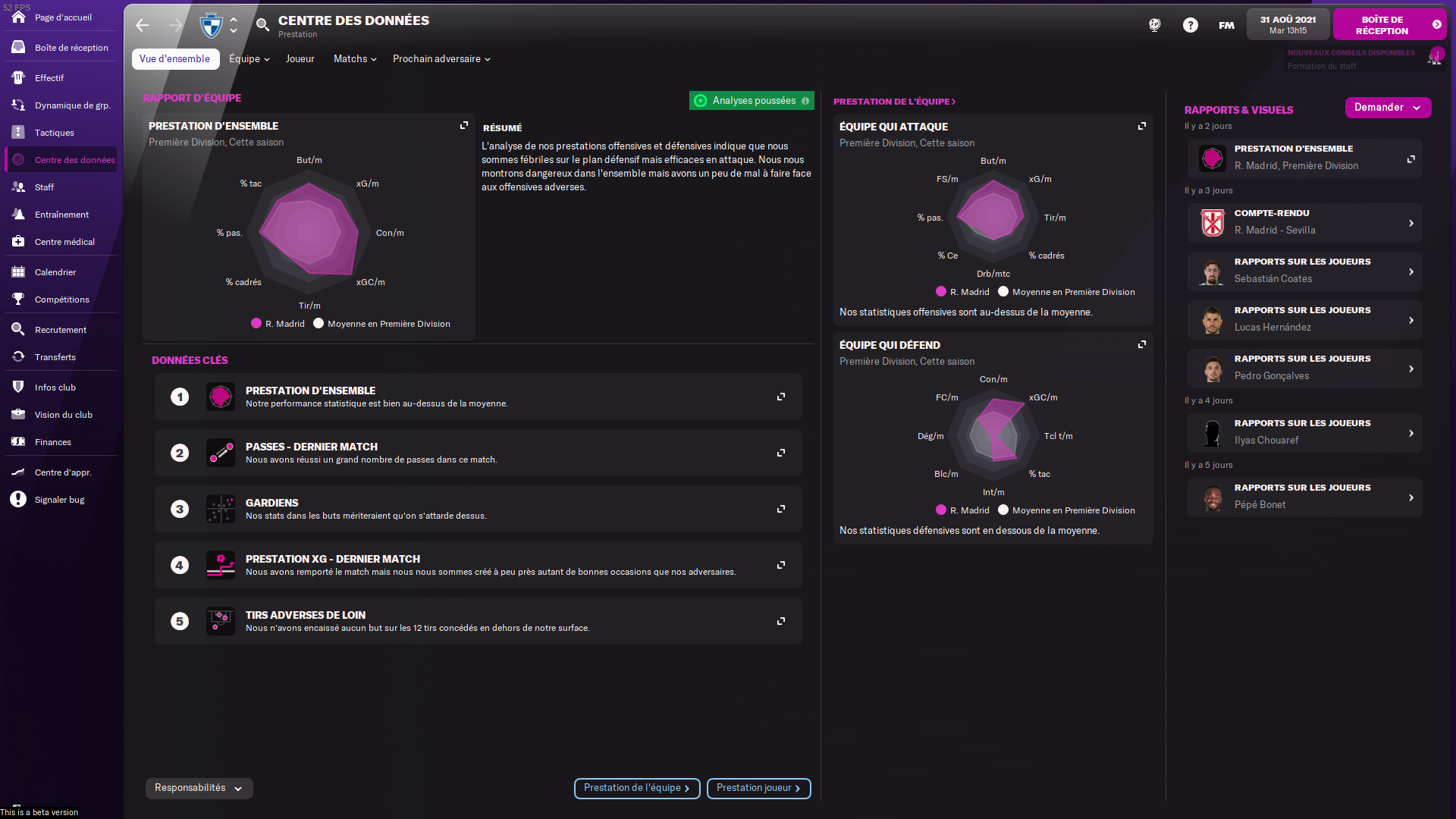The image size is (1456, 819).
Task: Open Calendrier sidebar icon
Action: point(18,271)
